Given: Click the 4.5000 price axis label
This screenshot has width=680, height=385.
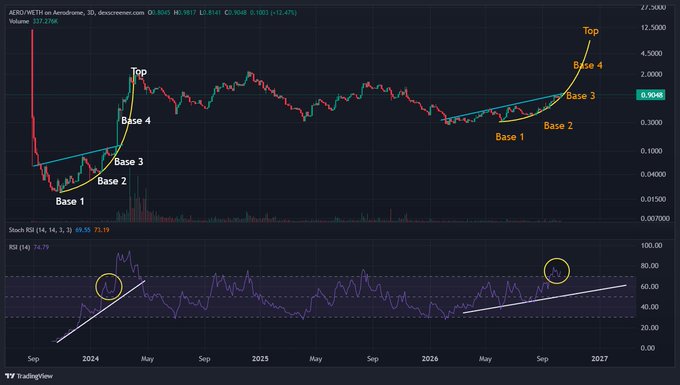Looking at the screenshot, I should click(x=652, y=53).
